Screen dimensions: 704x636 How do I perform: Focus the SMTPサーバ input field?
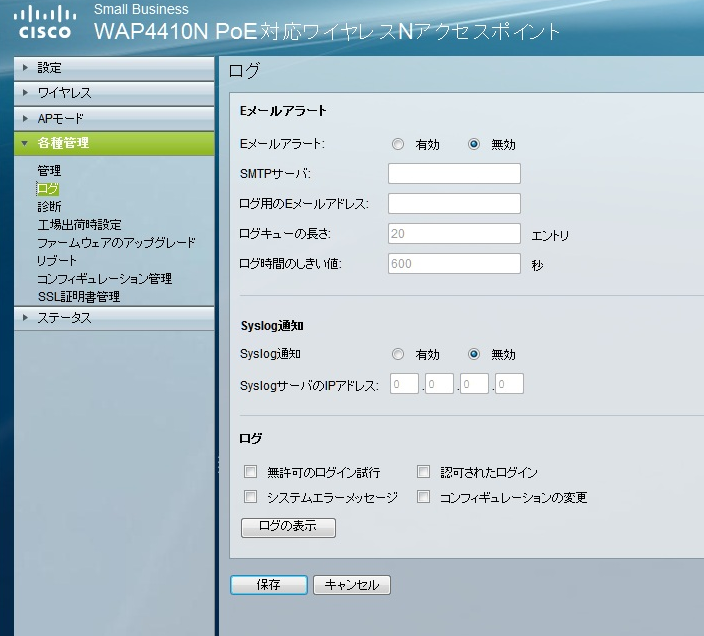point(454,174)
